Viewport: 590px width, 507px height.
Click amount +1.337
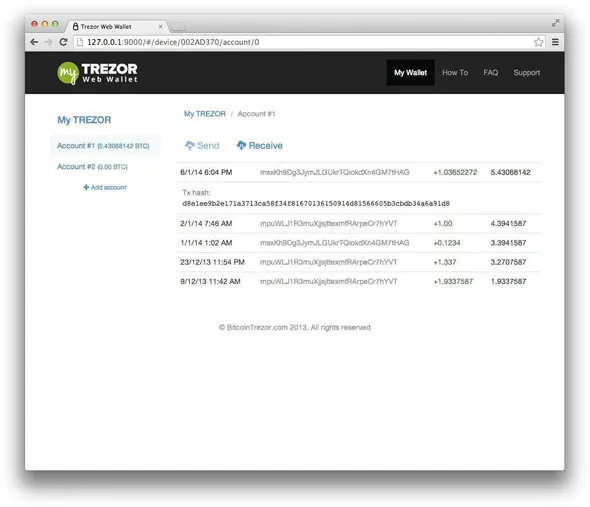[x=444, y=262]
